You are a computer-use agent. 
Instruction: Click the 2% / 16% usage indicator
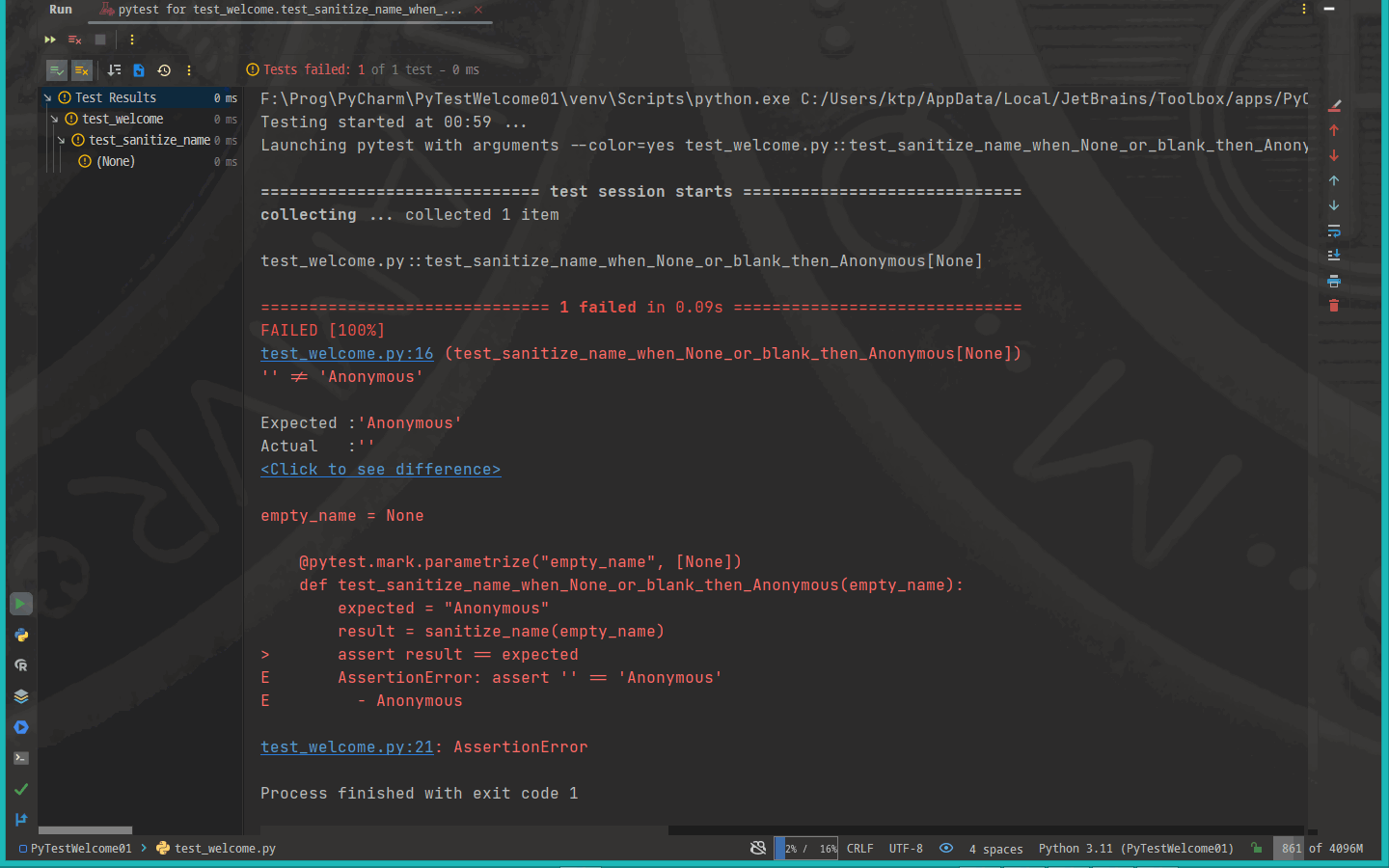tap(805, 849)
